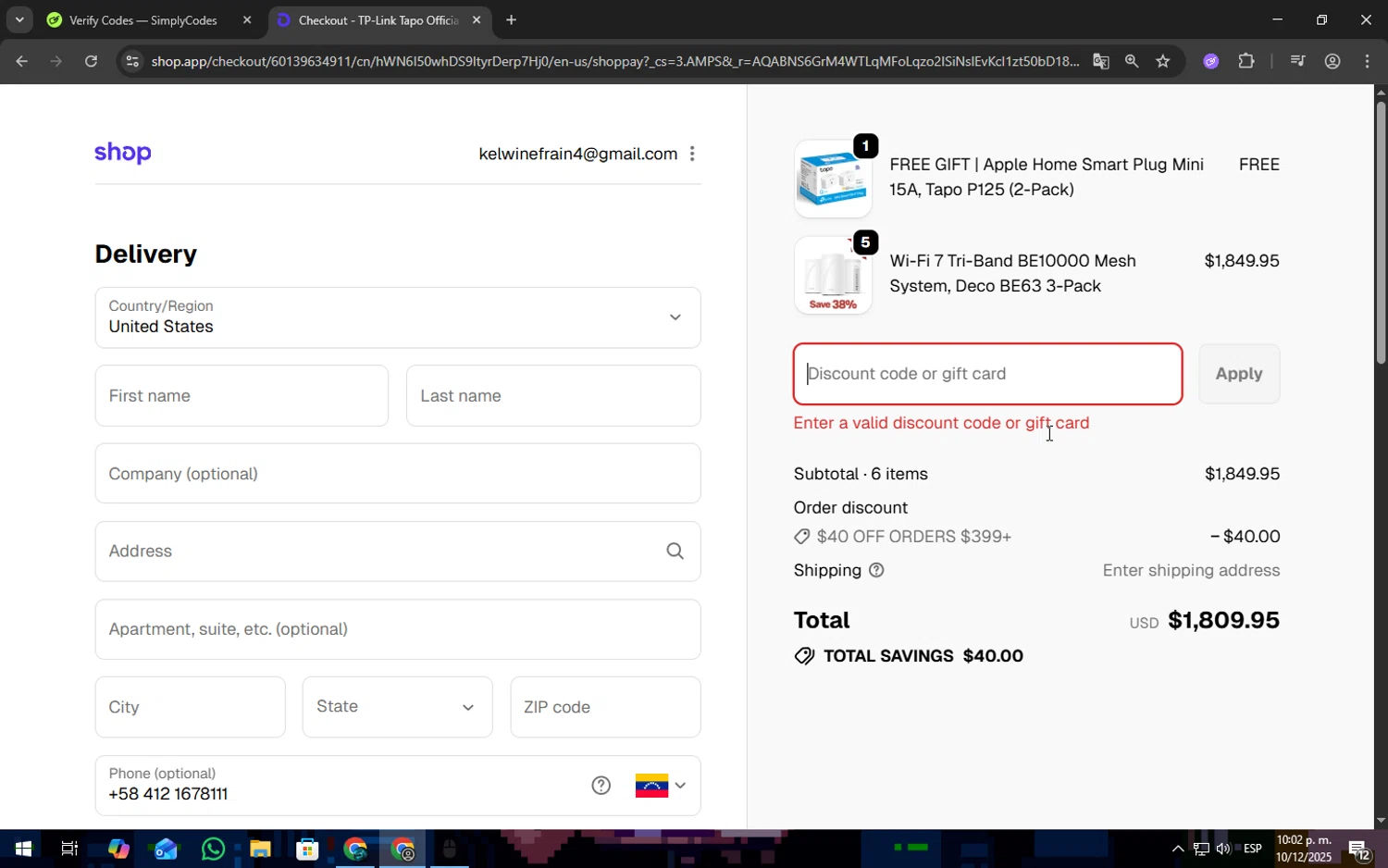The width and height of the screenshot is (1388, 868).
Task: Show hidden system tray icons
Action: [x=1178, y=849]
